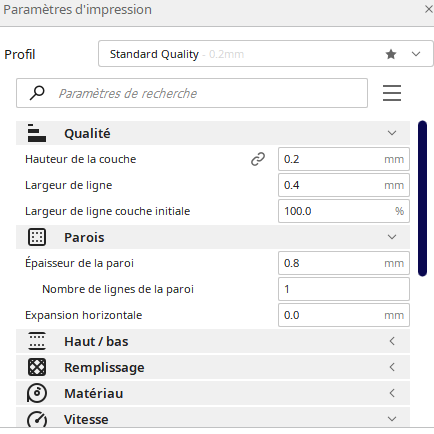The height and width of the screenshot is (434, 434).
Task: Click the profile dropdown arrow
Action: pos(416,54)
